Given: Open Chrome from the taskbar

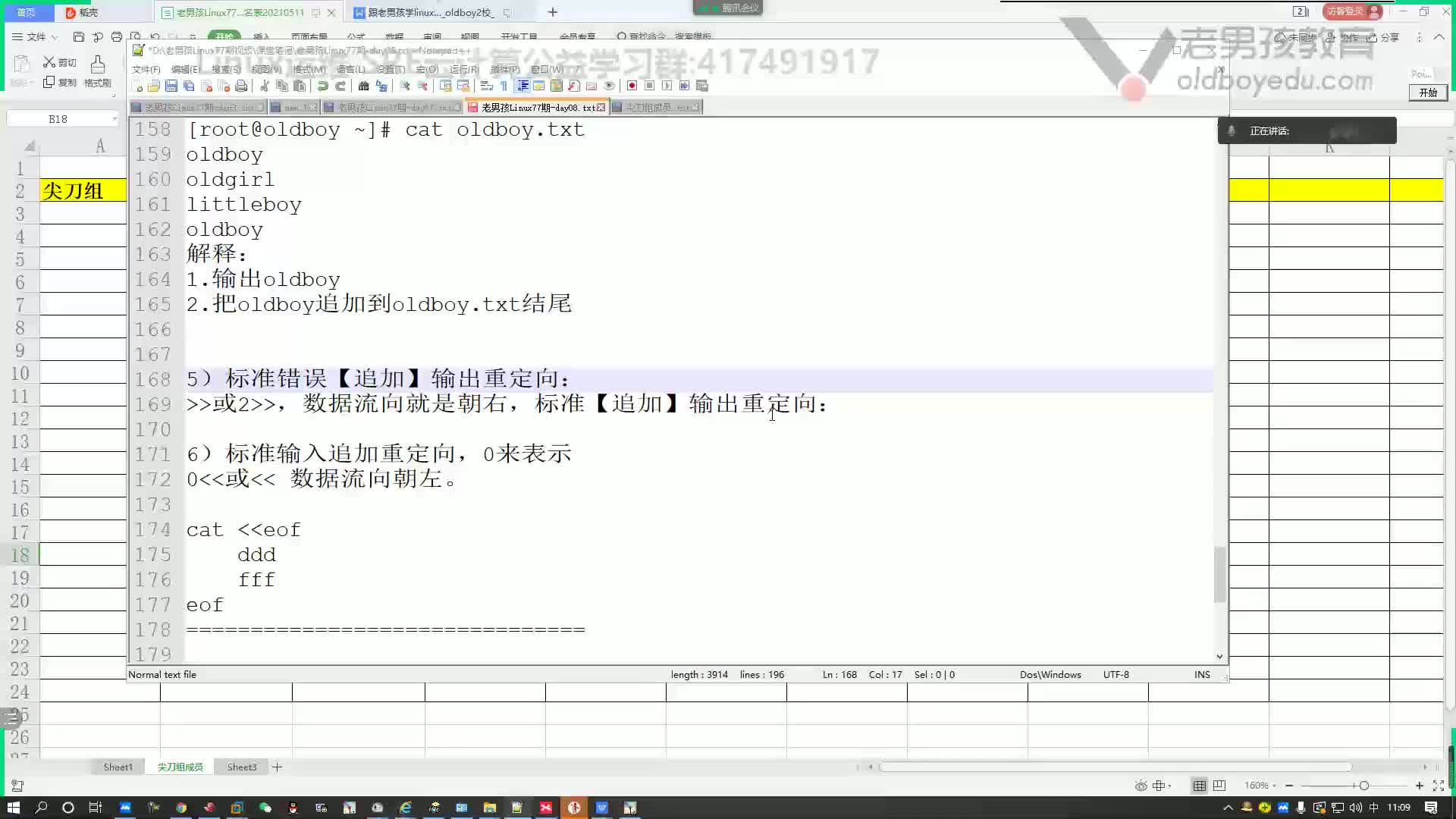Looking at the screenshot, I should click(181, 808).
